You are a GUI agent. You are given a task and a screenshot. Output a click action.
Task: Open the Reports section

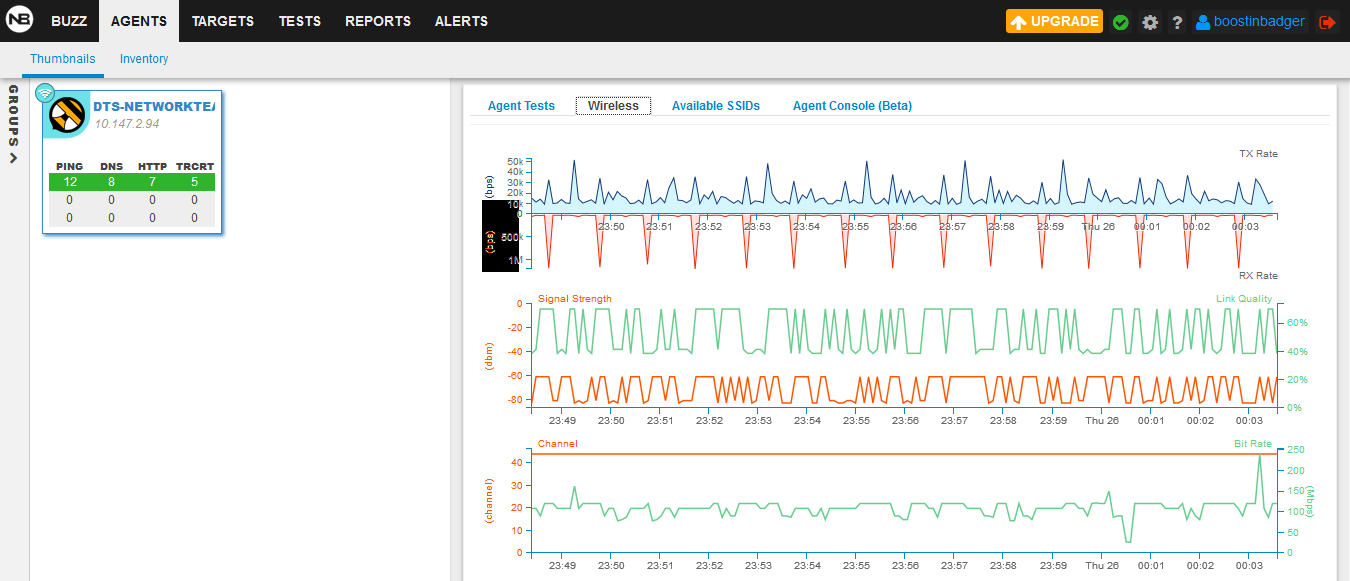tap(378, 21)
